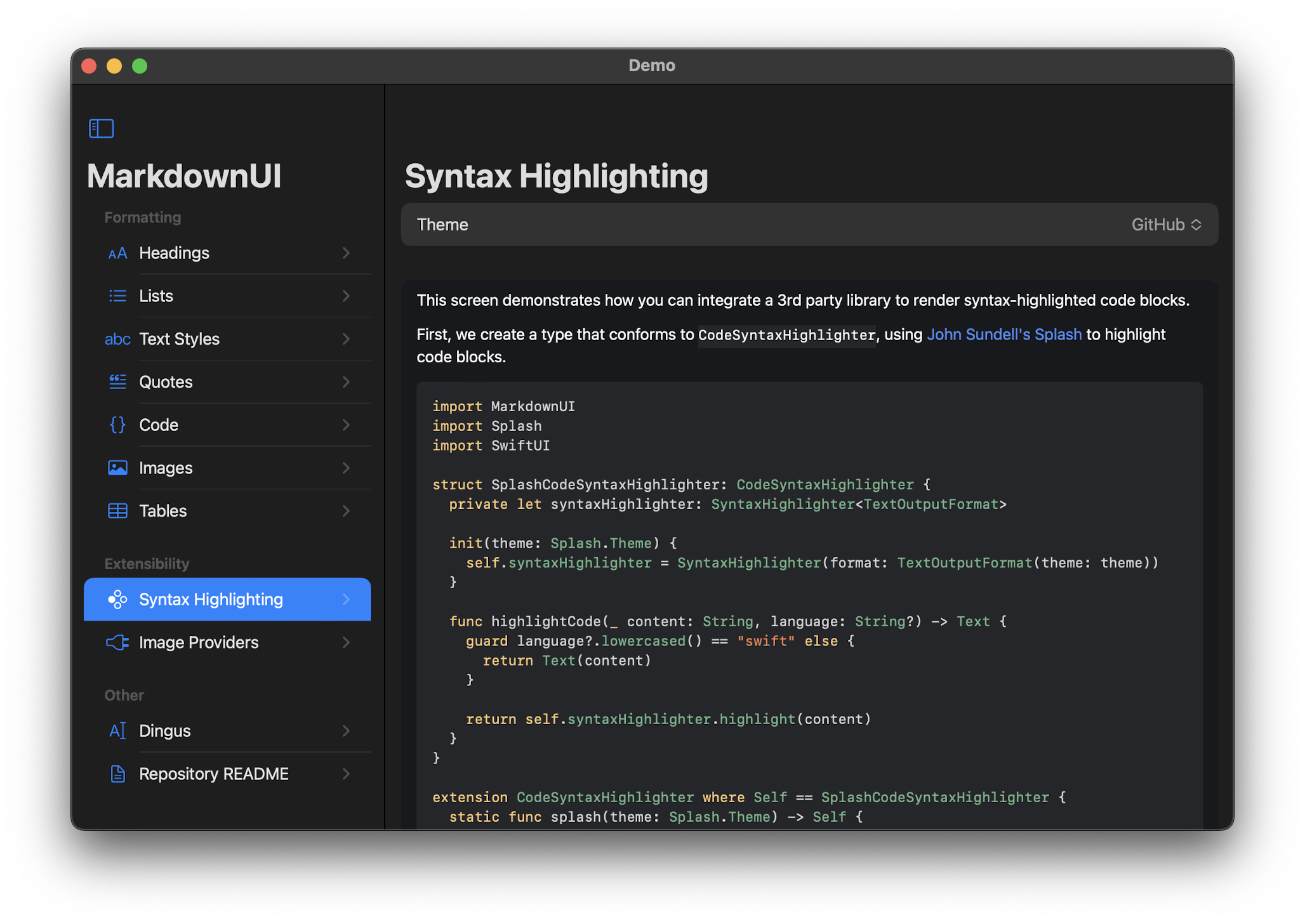The image size is (1305, 924).
Task: Click the Quotes quotation-marks icon
Action: click(x=117, y=381)
